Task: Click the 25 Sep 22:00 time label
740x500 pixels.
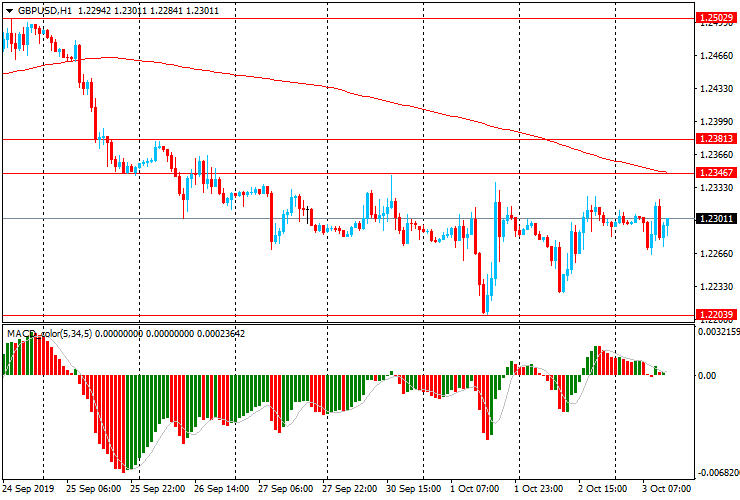Action: pos(158,489)
